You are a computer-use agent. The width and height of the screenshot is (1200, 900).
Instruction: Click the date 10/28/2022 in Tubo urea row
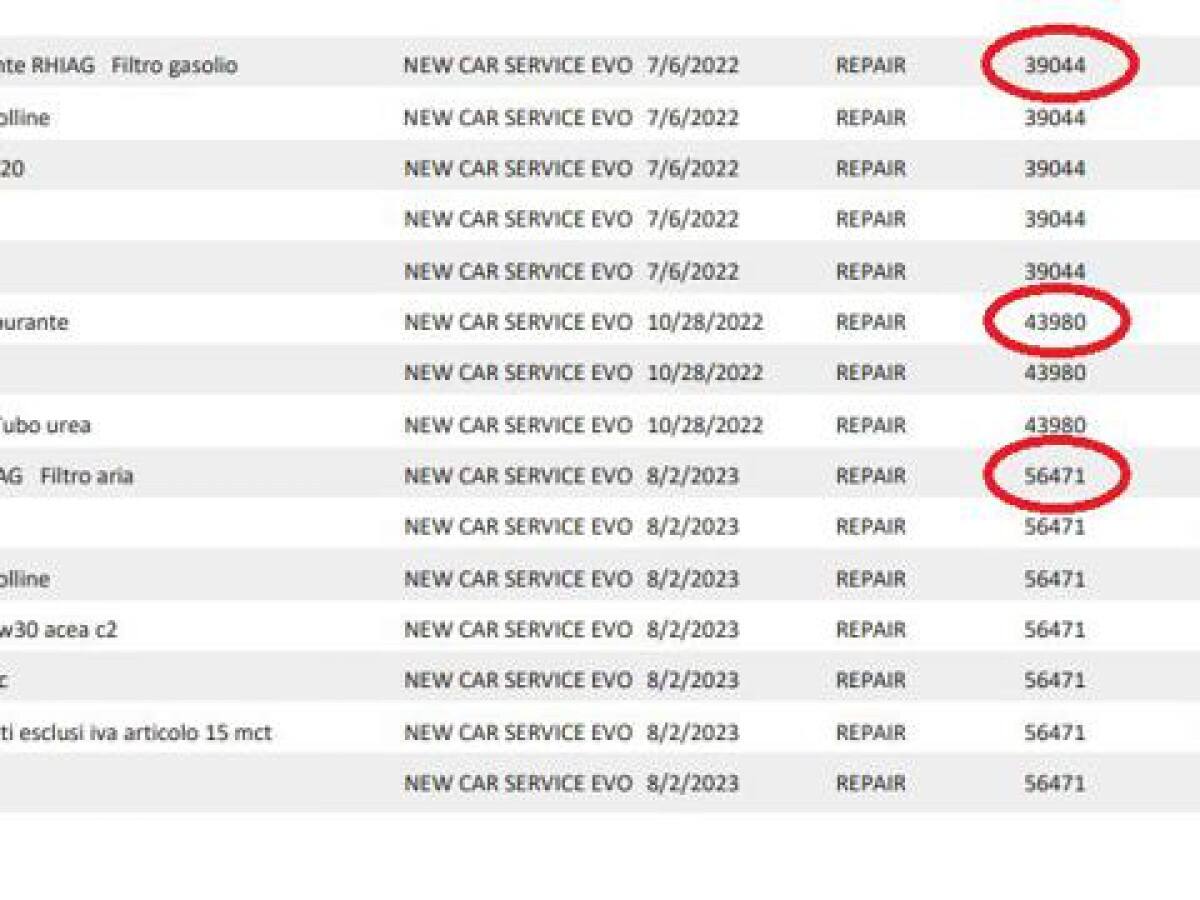(x=704, y=425)
